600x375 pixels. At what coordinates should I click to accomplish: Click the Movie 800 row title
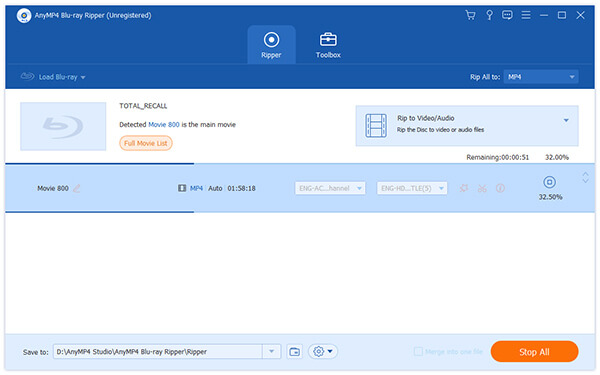pyautogui.click(x=53, y=188)
